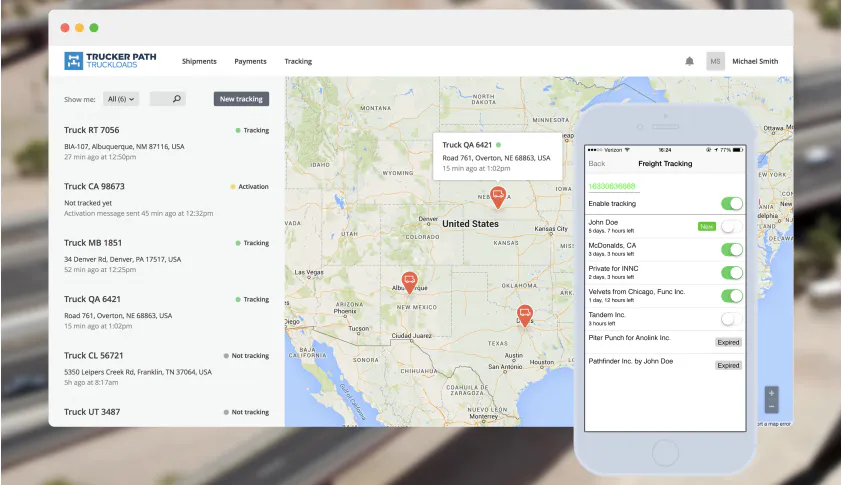Click the green status dot in Truck QA 6421 popup
842x485 pixels.
click(x=498, y=145)
